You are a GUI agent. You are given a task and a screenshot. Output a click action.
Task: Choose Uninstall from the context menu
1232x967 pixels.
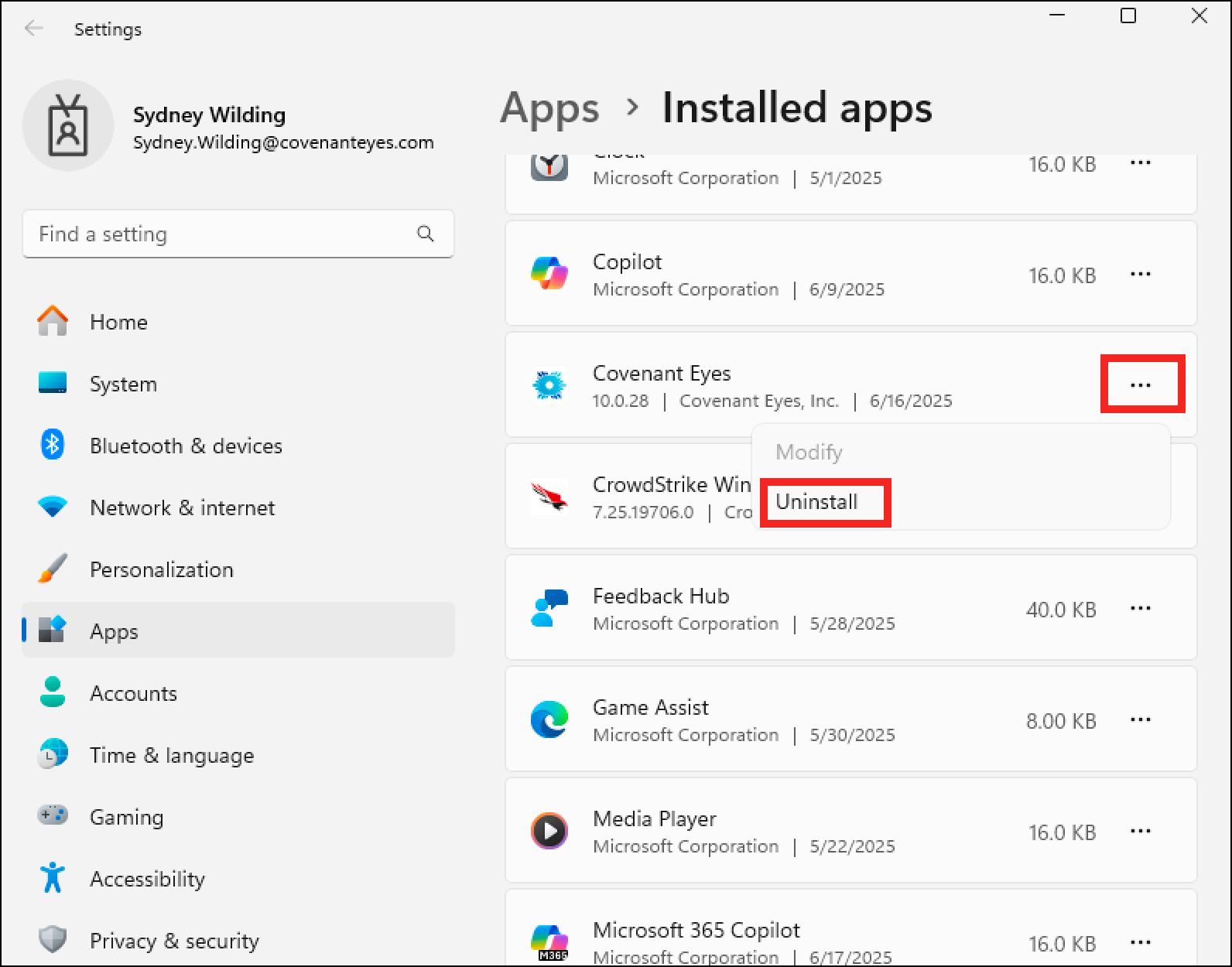(x=816, y=501)
